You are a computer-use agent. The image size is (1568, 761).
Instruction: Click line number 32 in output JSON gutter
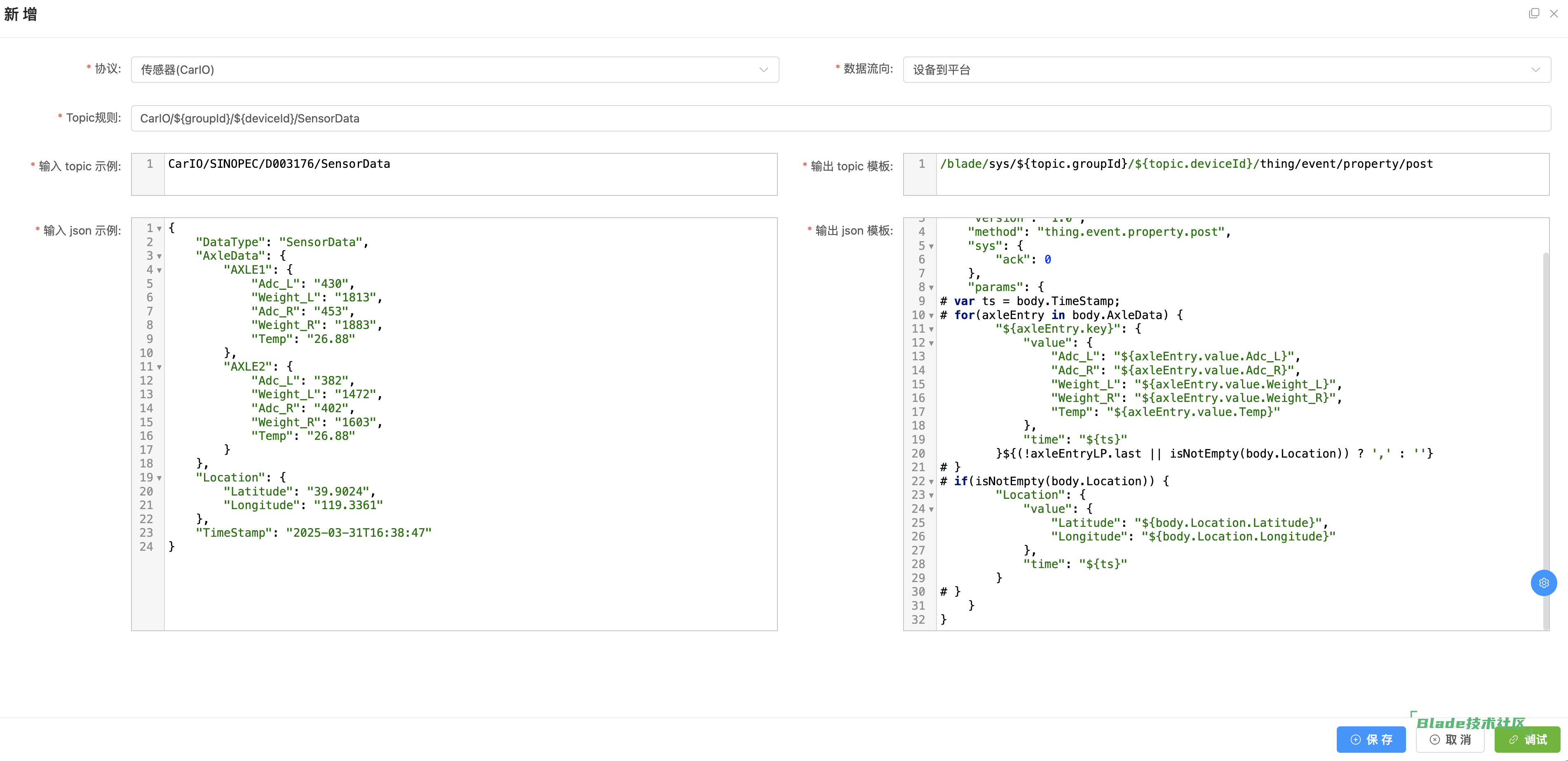coord(918,620)
